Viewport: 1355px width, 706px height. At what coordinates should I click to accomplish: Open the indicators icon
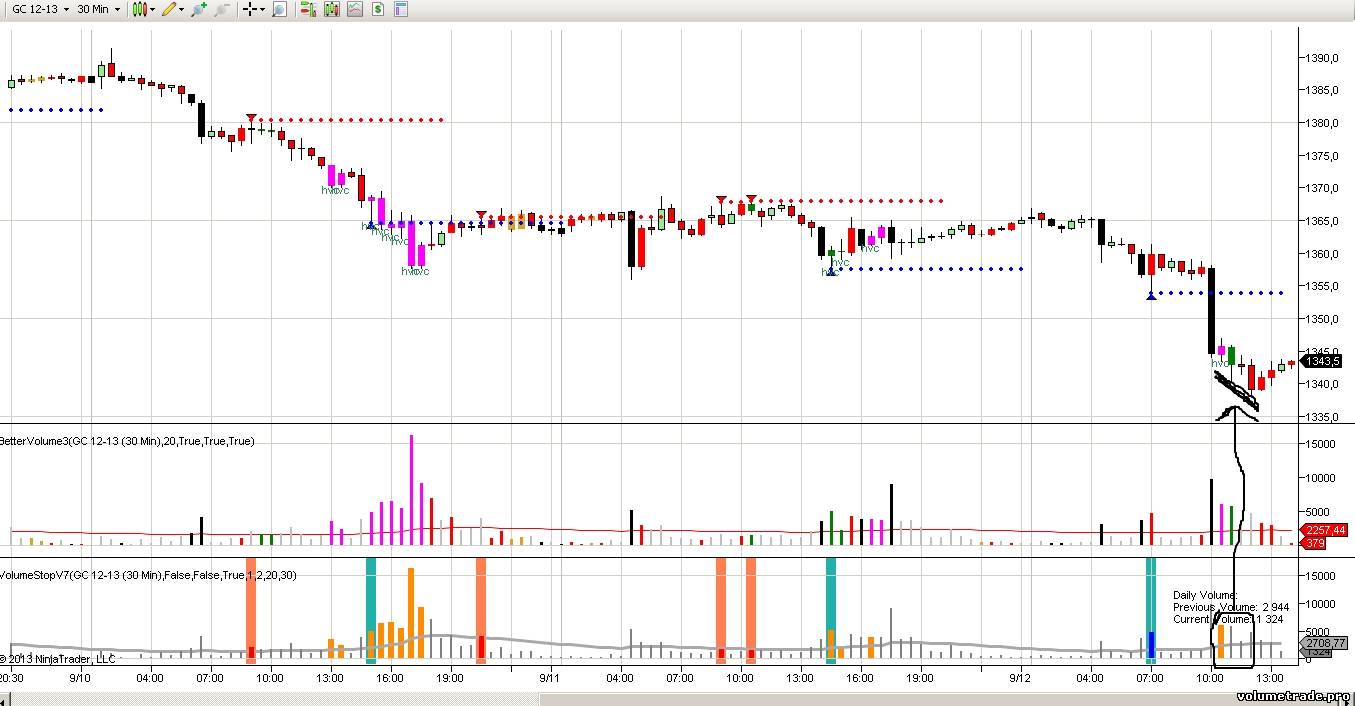coord(355,9)
